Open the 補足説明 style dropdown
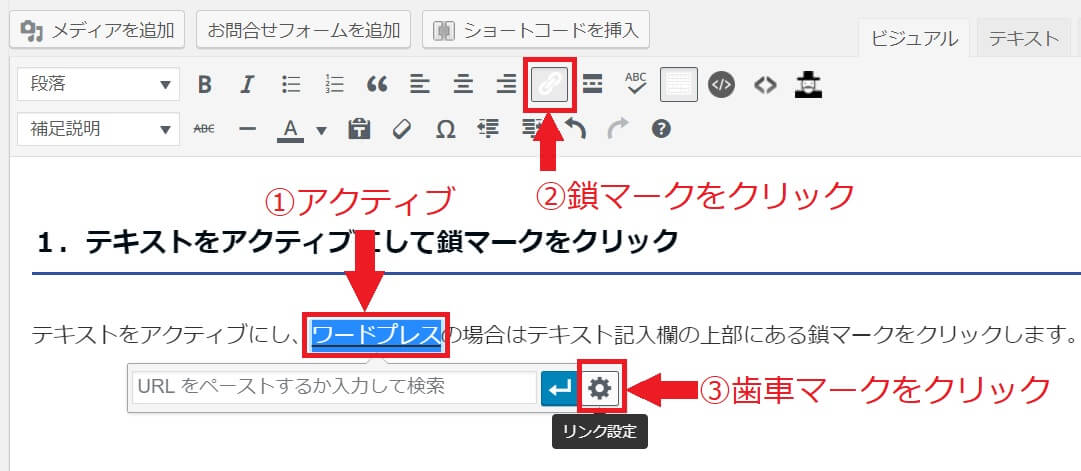 tap(98, 129)
